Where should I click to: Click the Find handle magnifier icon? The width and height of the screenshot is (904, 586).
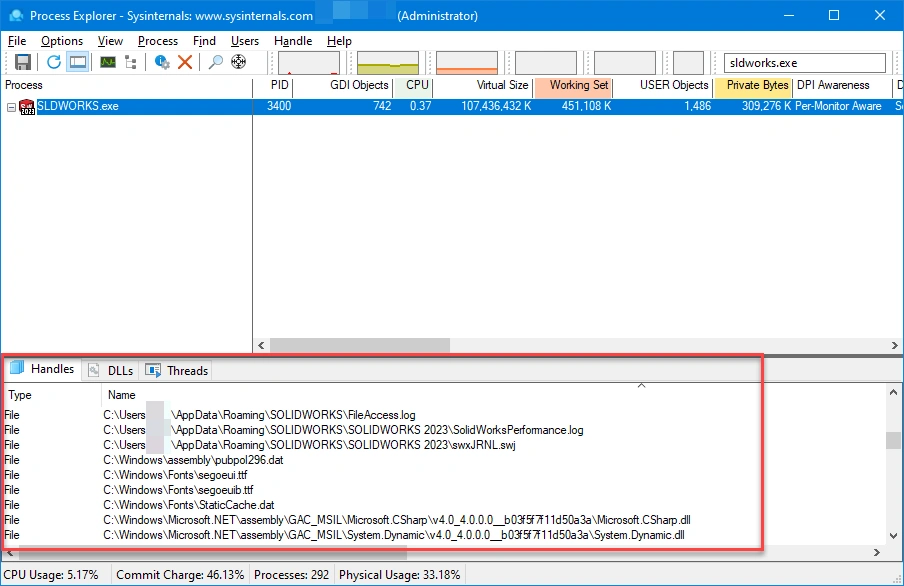pyautogui.click(x=216, y=62)
